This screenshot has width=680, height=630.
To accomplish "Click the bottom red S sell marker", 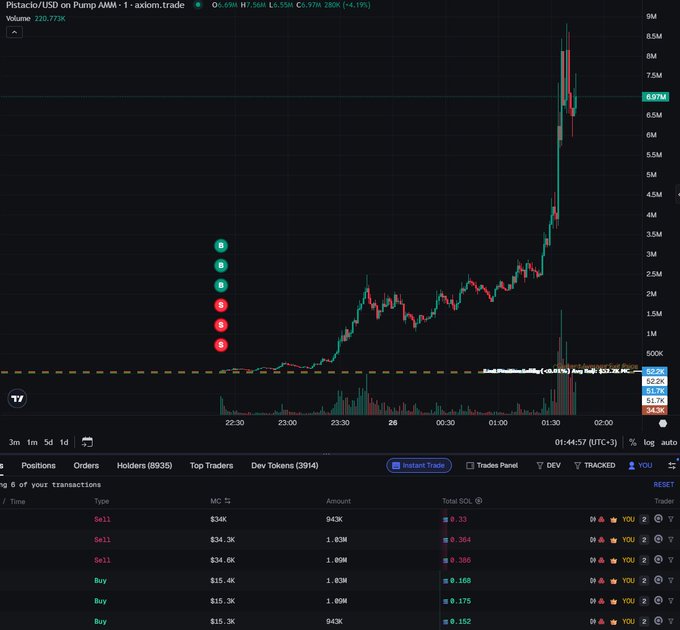I will click(x=221, y=345).
